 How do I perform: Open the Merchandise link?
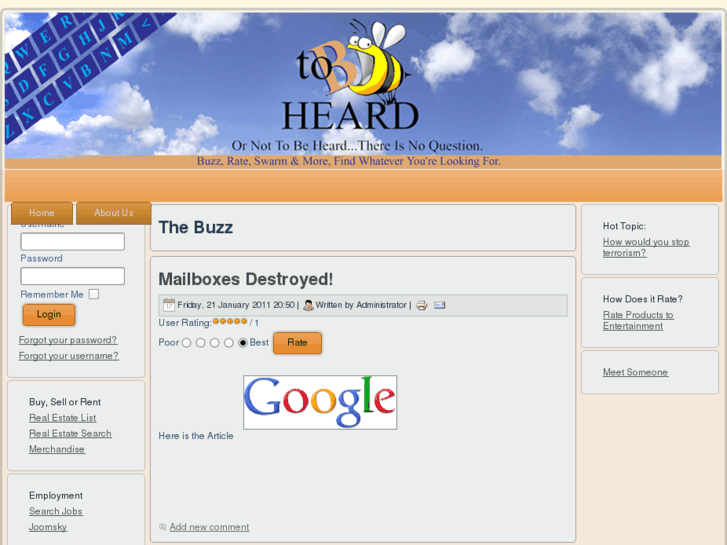[57, 449]
